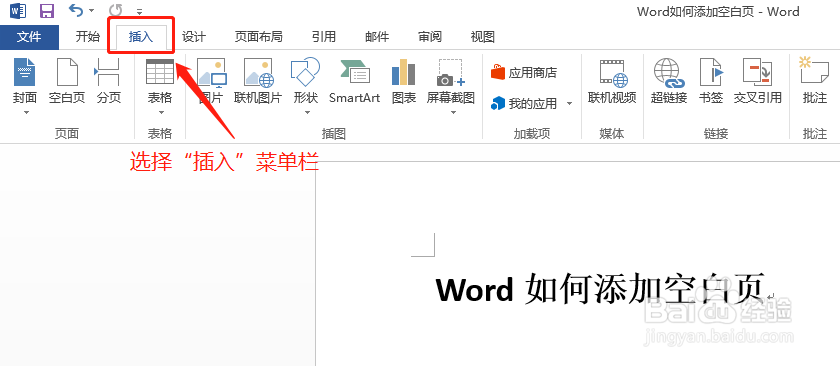This screenshot has height=366, width=840.
Task: Open Customize Quick Access Toolbar dropdown
Action: [x=139, y=11]
